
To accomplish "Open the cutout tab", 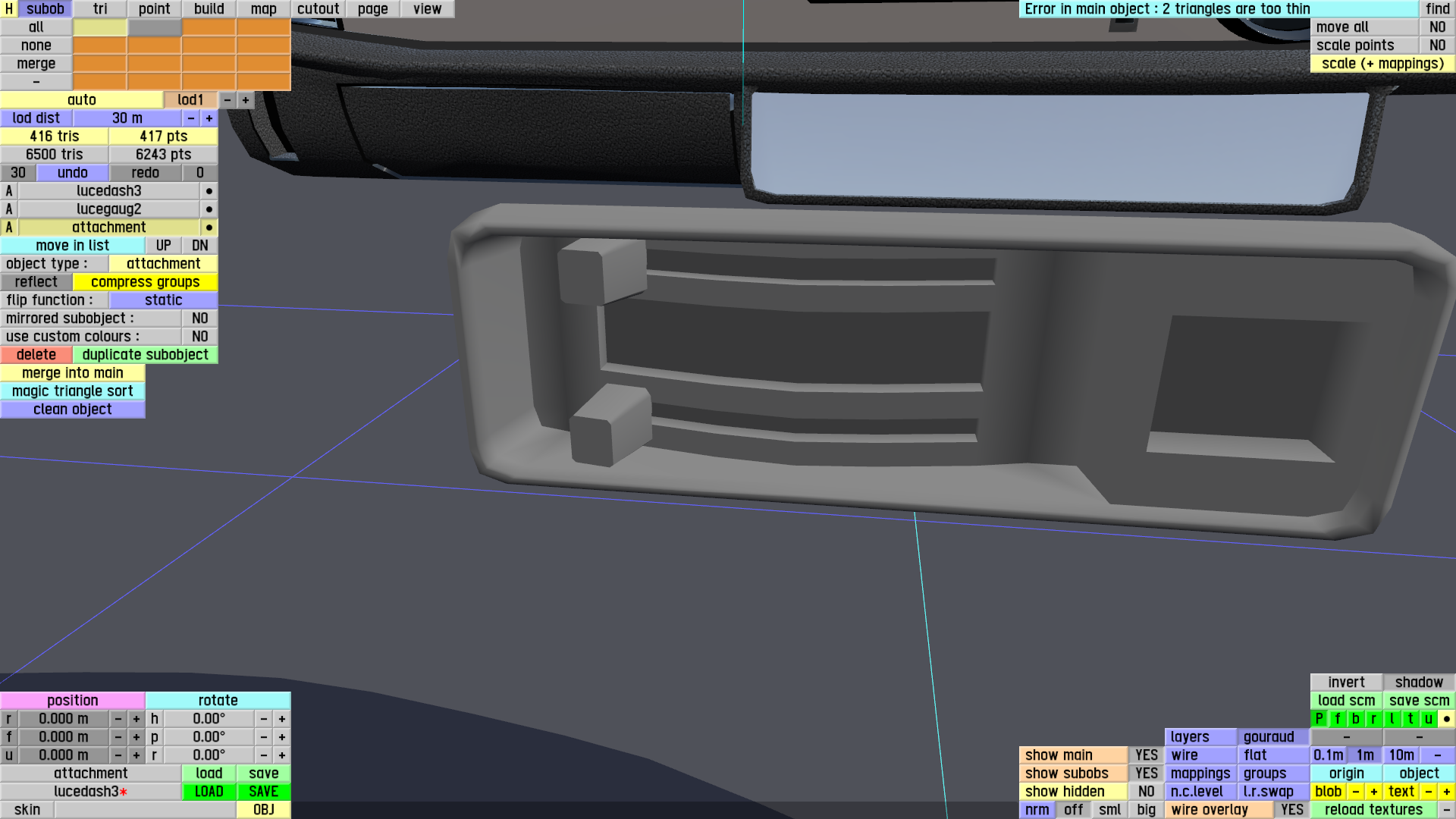I will tap(318, 9).
